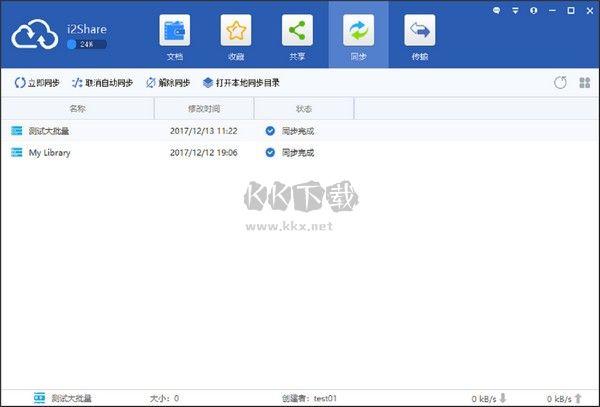Sort by the 修改时间 (Modified time) column
Screen dimensions: 600x407
(x=203, y=108)
